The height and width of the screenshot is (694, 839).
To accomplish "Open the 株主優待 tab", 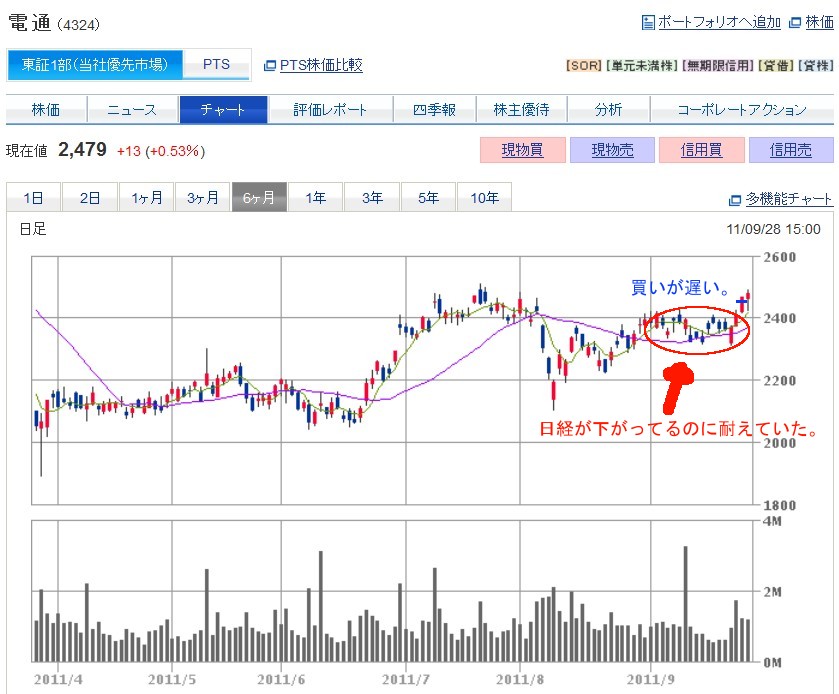I will coord(521,110).
